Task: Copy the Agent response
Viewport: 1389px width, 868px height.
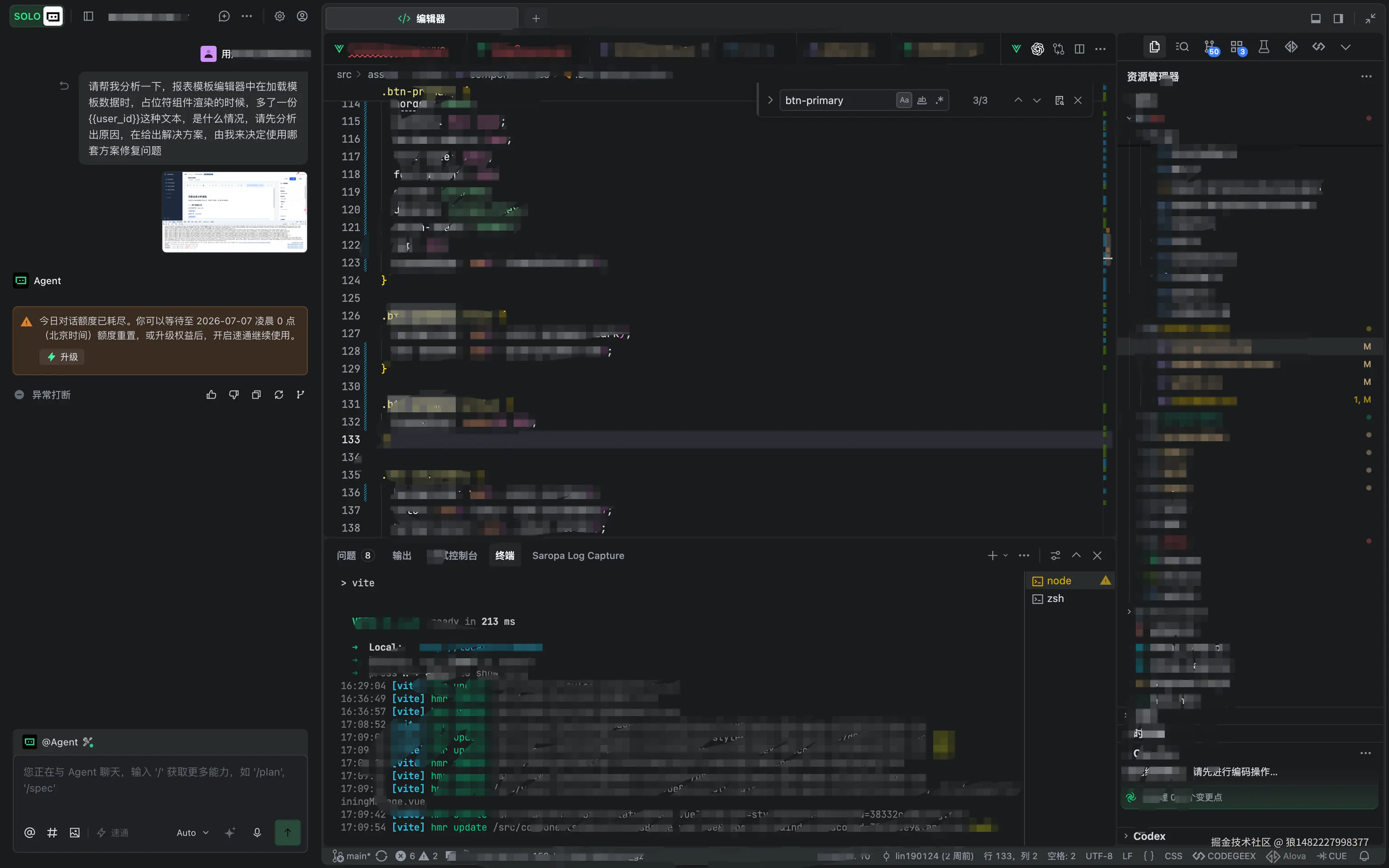Action: (256, 394)
